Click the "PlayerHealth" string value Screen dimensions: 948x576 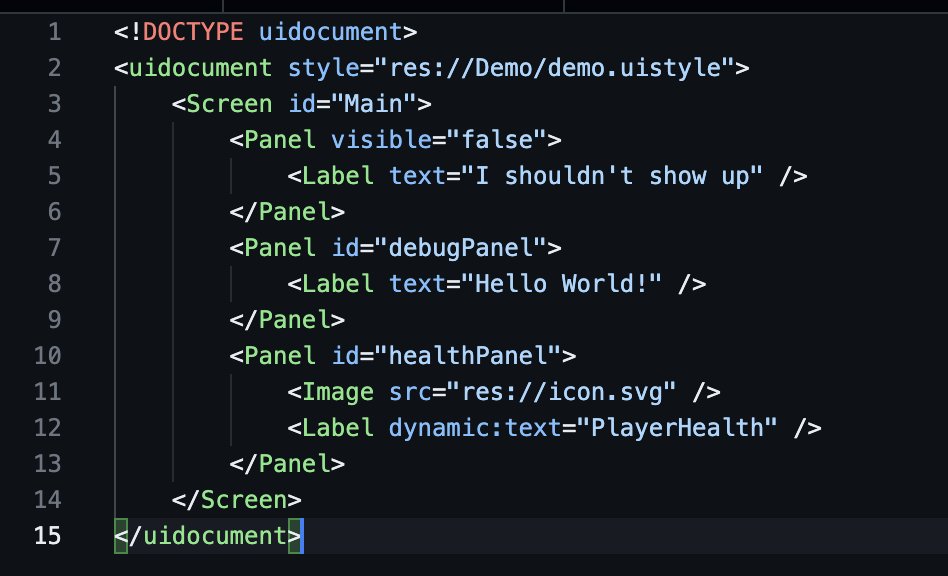[x=677, y=428]
